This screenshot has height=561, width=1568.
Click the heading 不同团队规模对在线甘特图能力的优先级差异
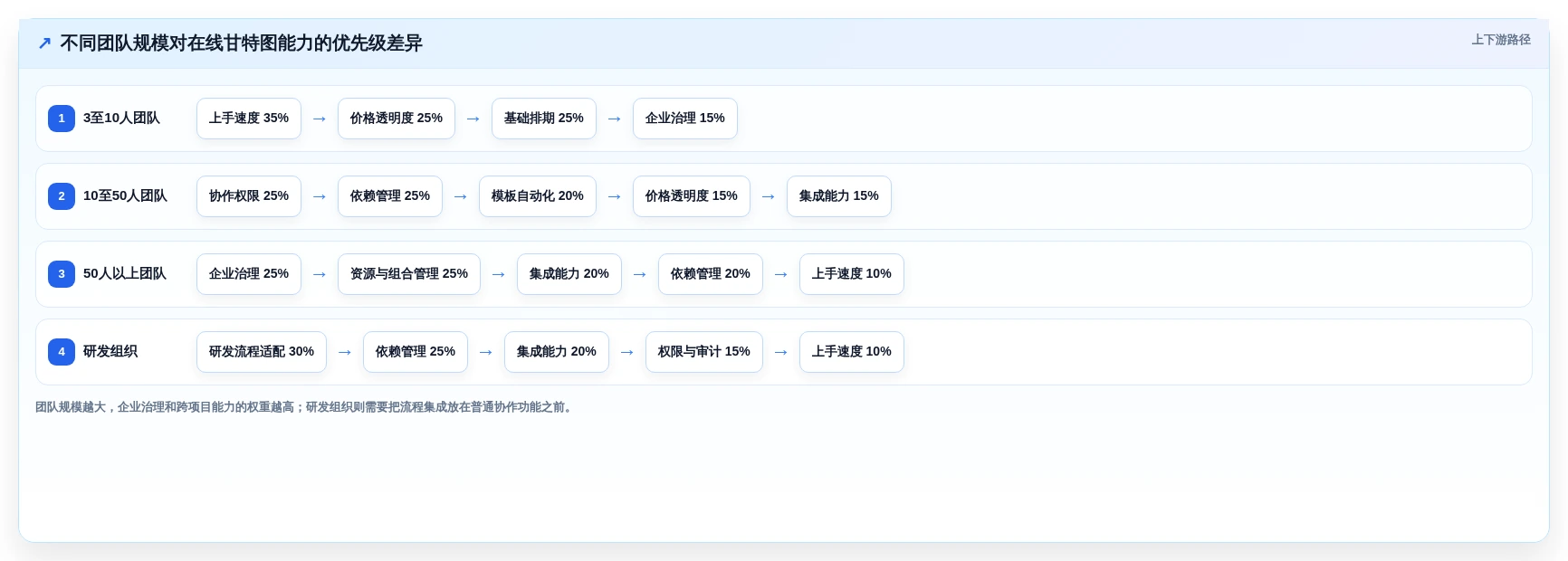click(241, 43)
